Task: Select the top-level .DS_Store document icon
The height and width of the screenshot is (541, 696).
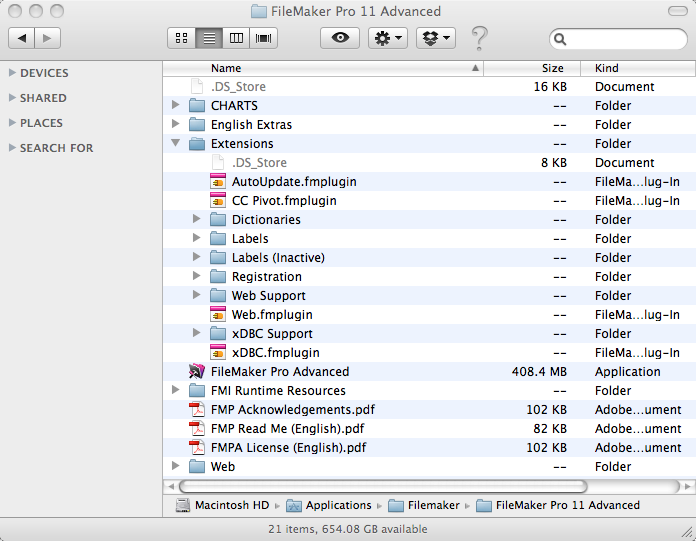Action: 197,87
